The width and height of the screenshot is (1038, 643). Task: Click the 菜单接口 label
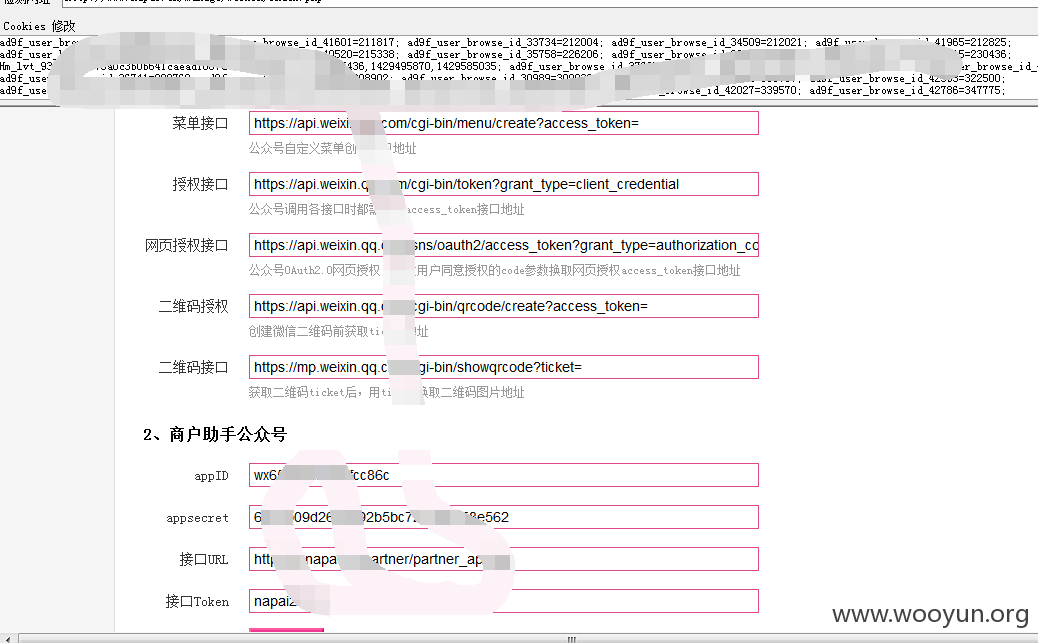pos(200,123)
